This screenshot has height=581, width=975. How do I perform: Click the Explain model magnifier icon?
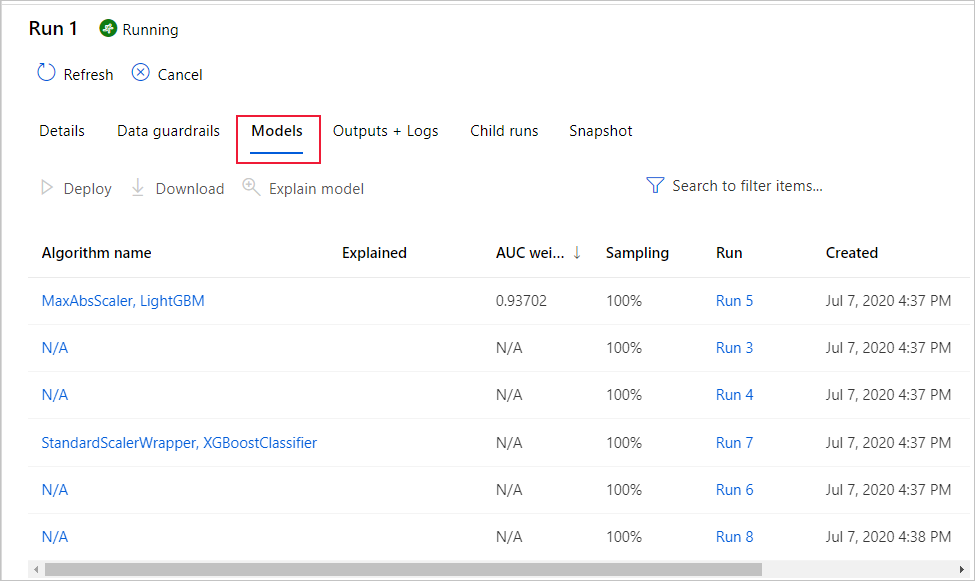251,188
